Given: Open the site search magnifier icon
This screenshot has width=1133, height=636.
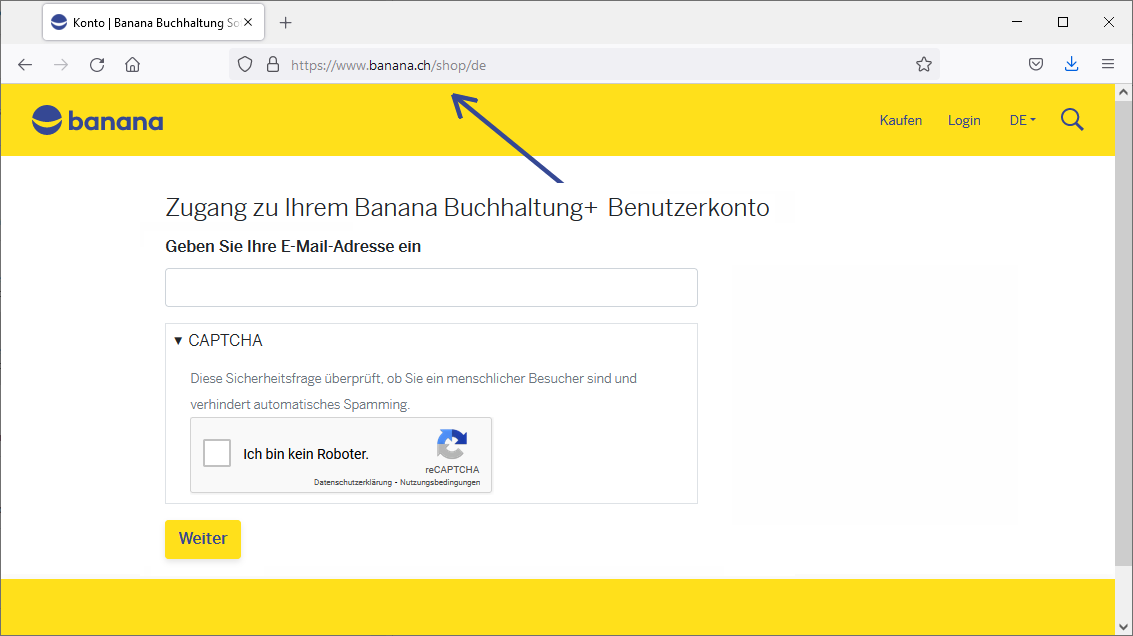Looking at the screenshot, I should tap(1072, 120).
